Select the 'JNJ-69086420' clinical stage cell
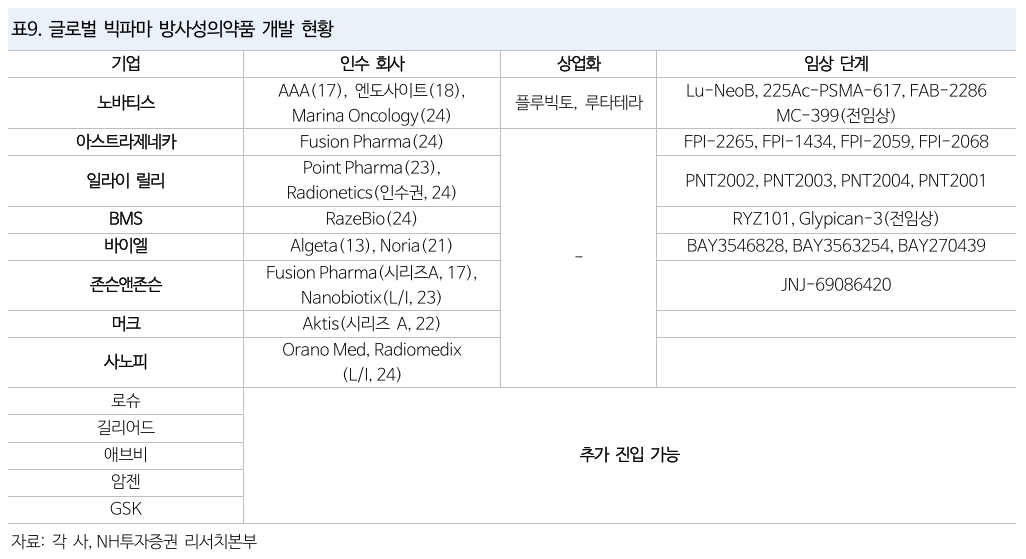 [x=836, y=285]
